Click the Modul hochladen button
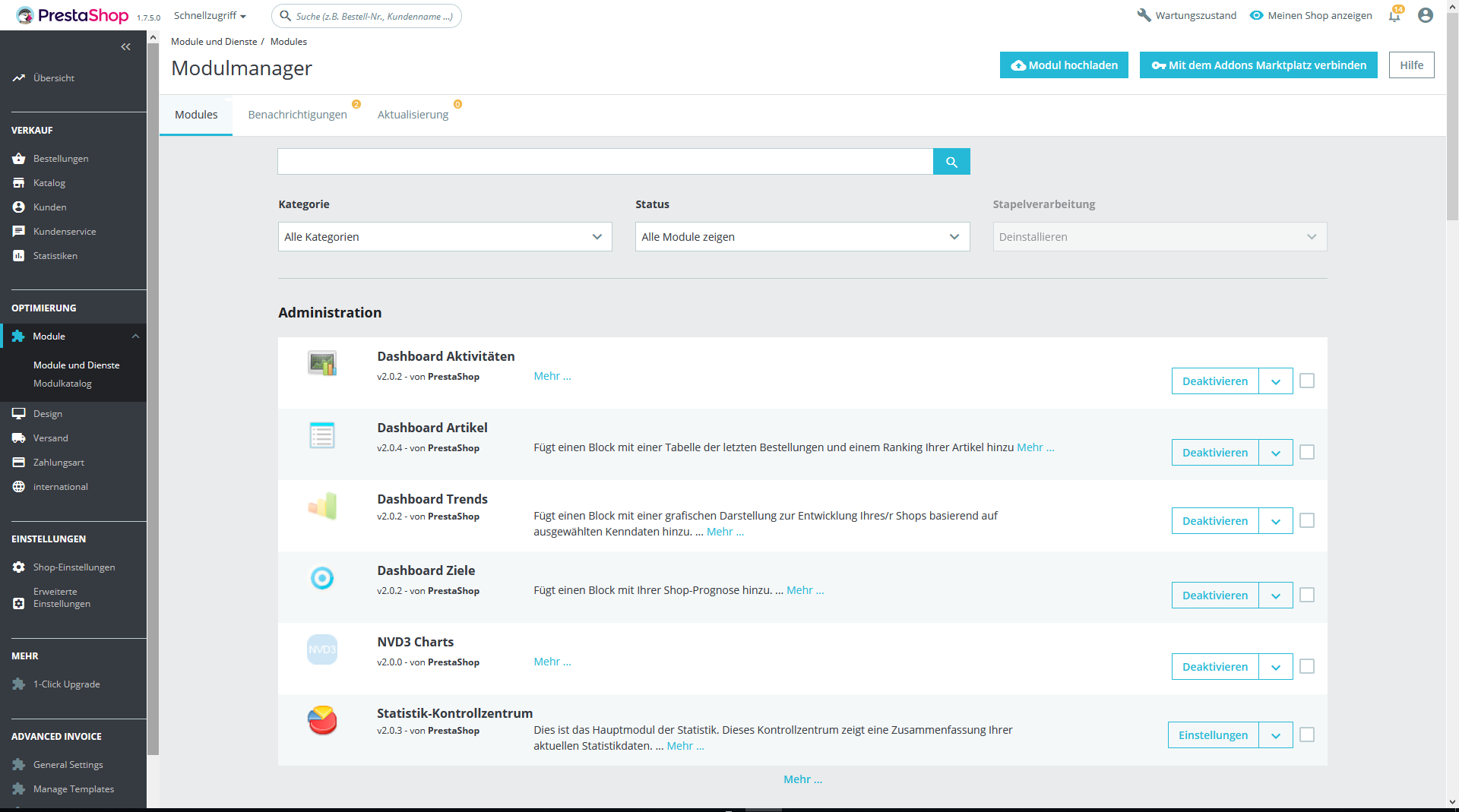The image size is (1459, 812). (1064, 65)
